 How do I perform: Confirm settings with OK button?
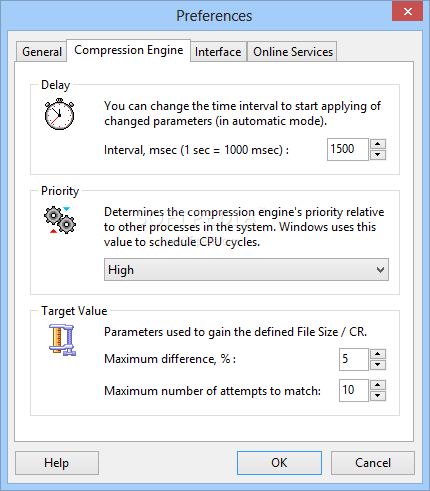tap(279, 463)
